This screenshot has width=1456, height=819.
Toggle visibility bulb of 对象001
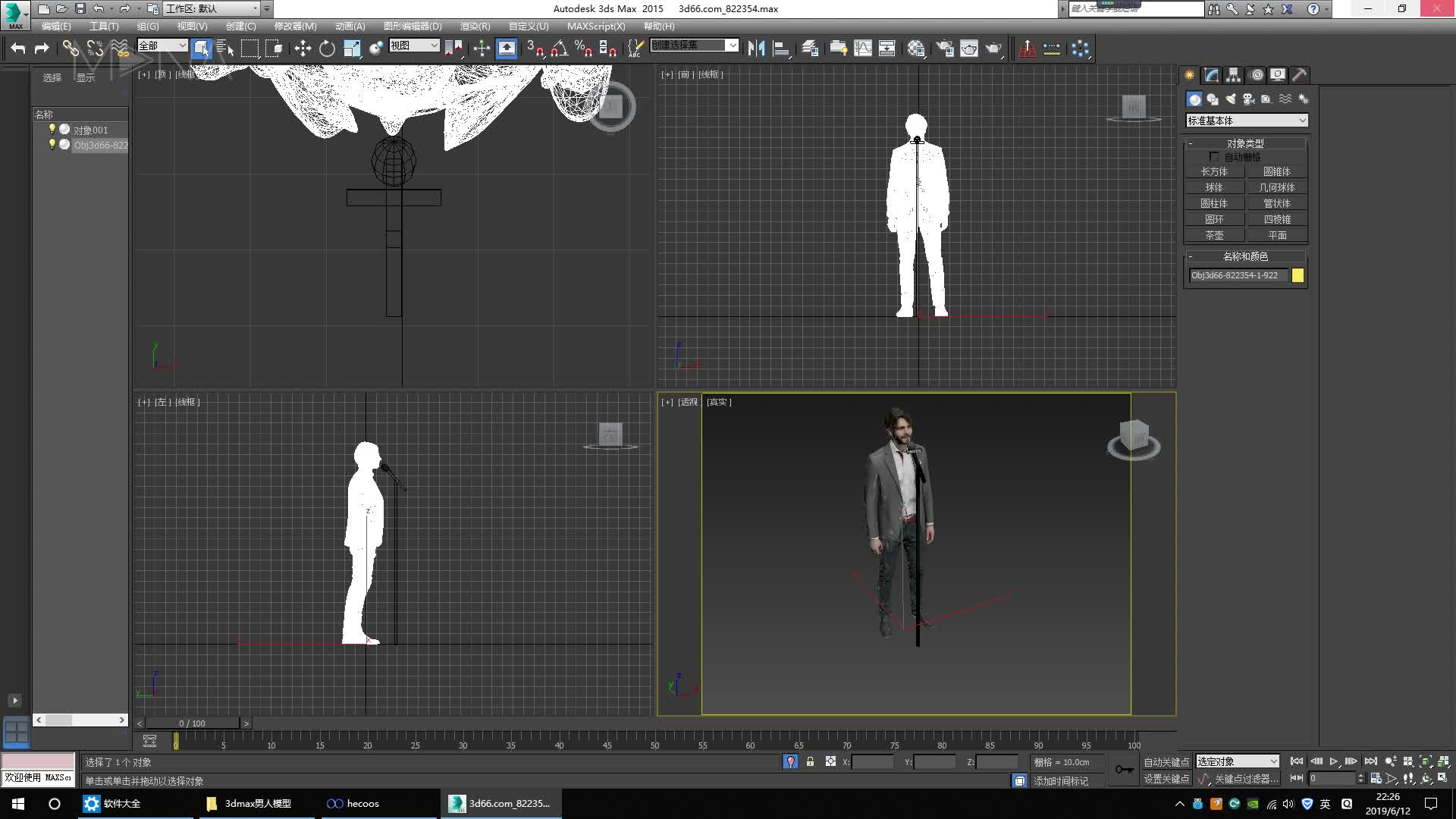point(52,129)
